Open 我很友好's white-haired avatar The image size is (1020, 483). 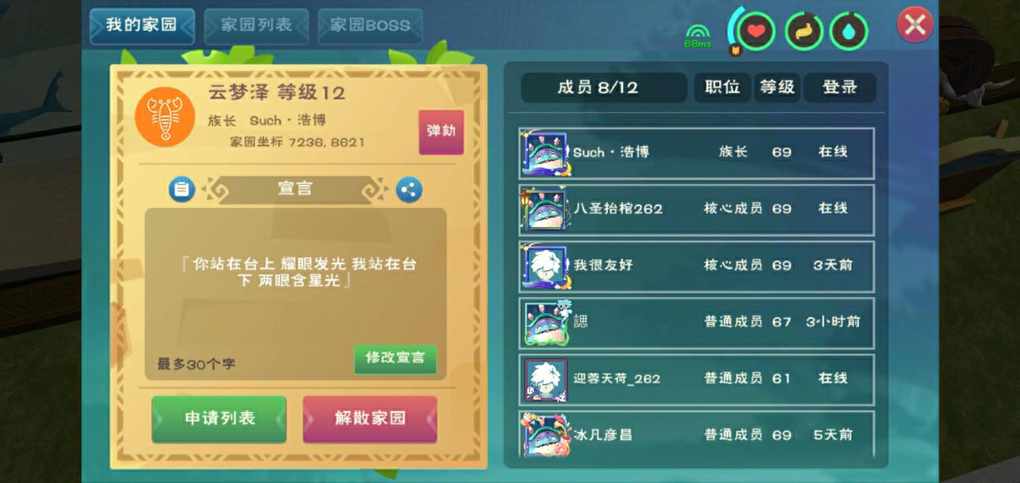tap(545, 266)
